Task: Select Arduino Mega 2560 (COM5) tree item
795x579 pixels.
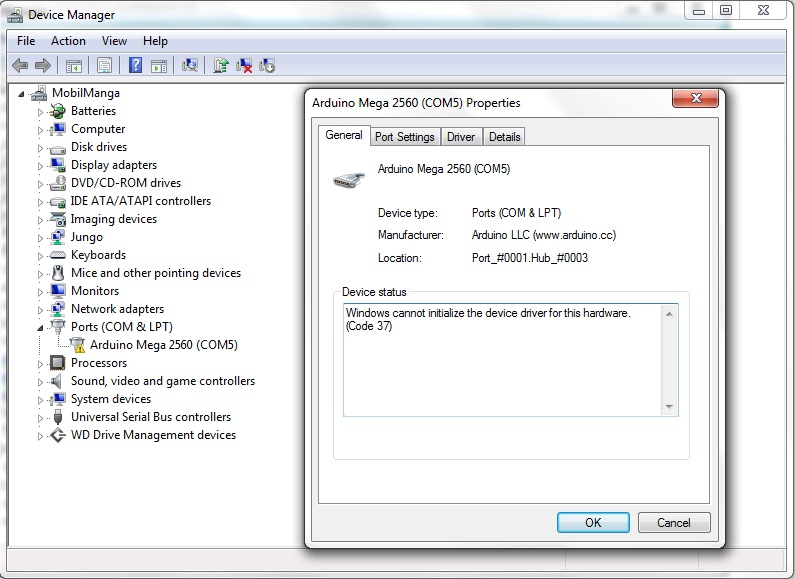Action: pyautogui.click(x=164, y=345)
